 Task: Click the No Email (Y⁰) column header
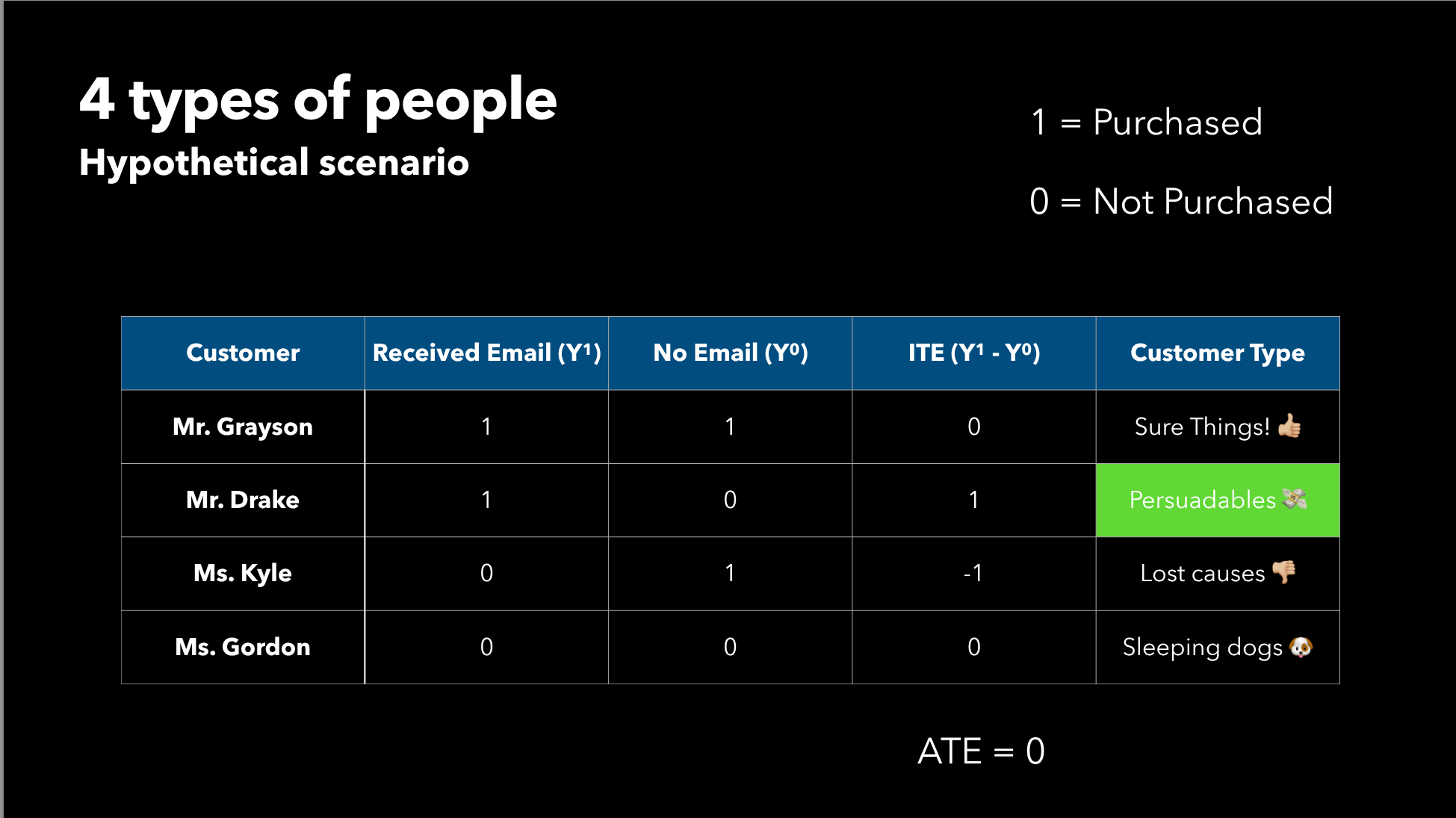pos(730,353)
